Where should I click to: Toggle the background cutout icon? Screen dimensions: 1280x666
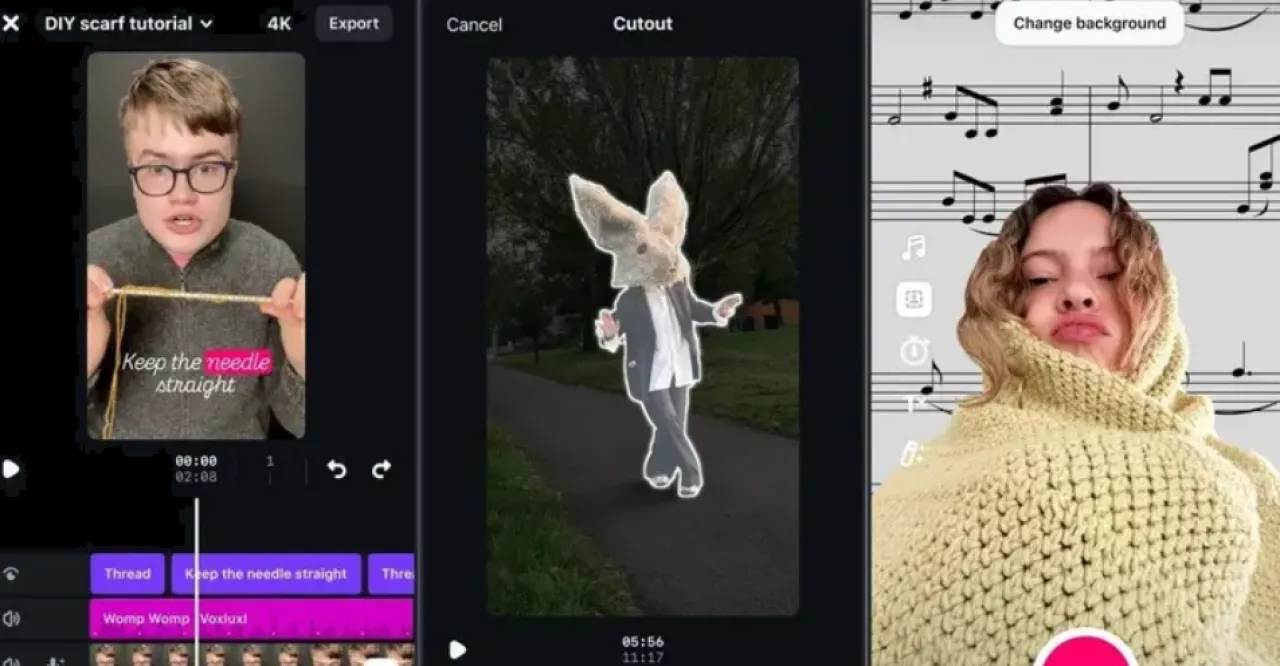coord(914,299)
